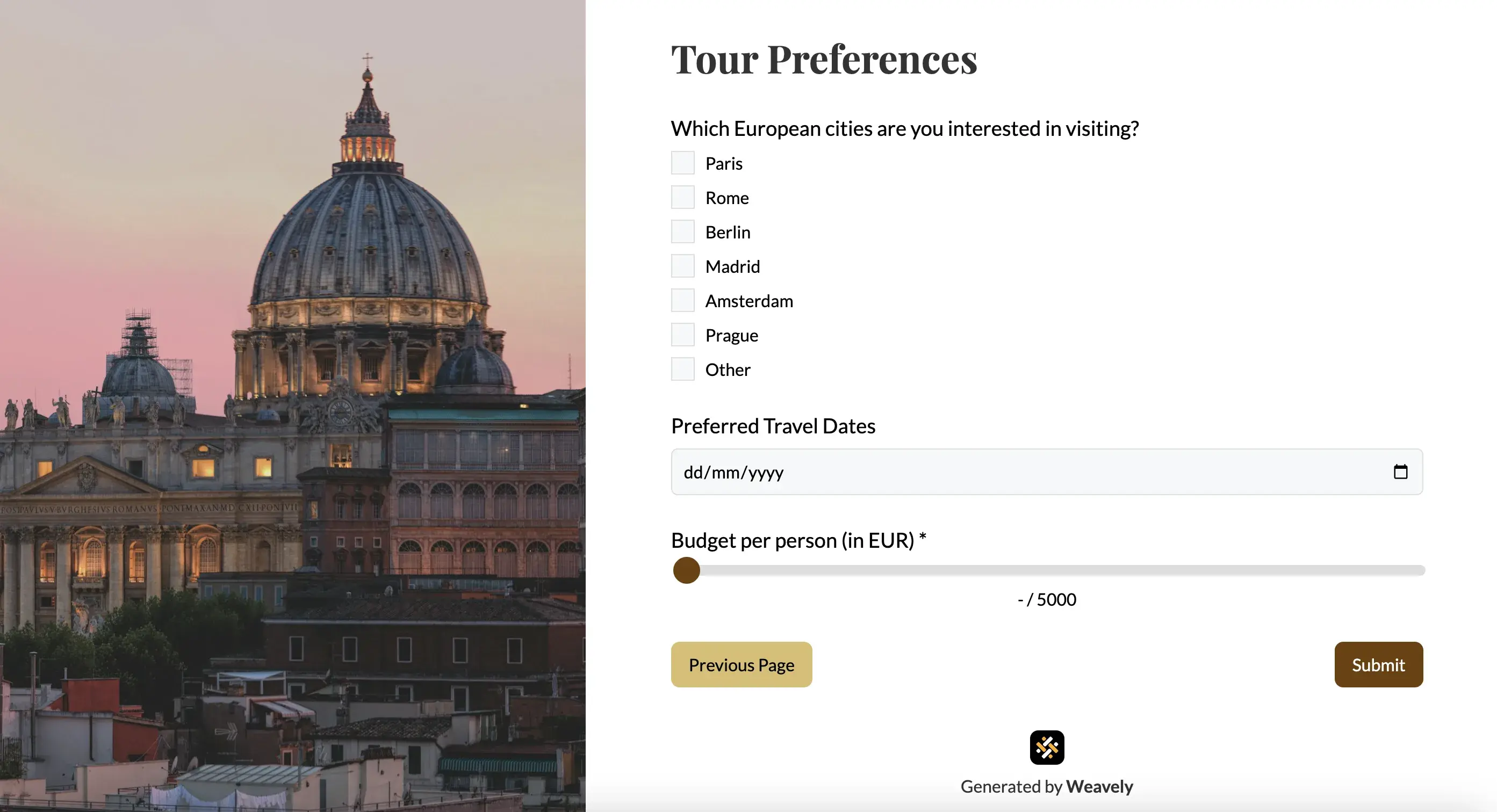Check the Paris checkbox
The width and height of the screenshot is (1497, 812).
click(x=682, y=163)
